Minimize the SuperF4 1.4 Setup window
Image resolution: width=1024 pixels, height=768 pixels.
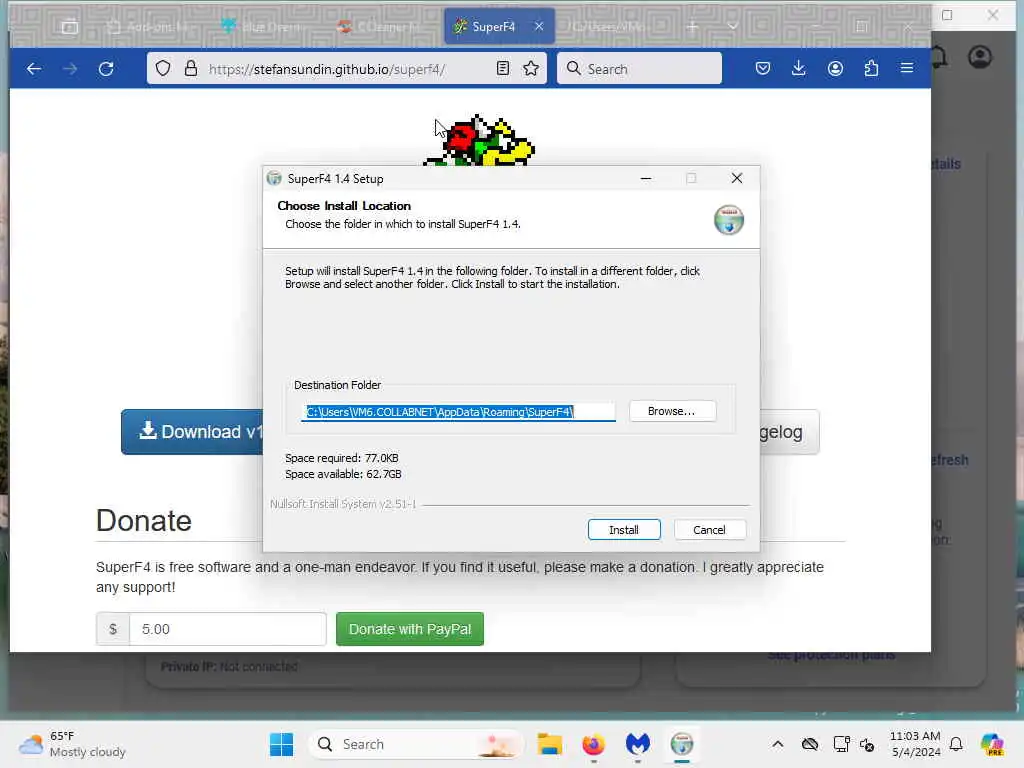point(646,178)
